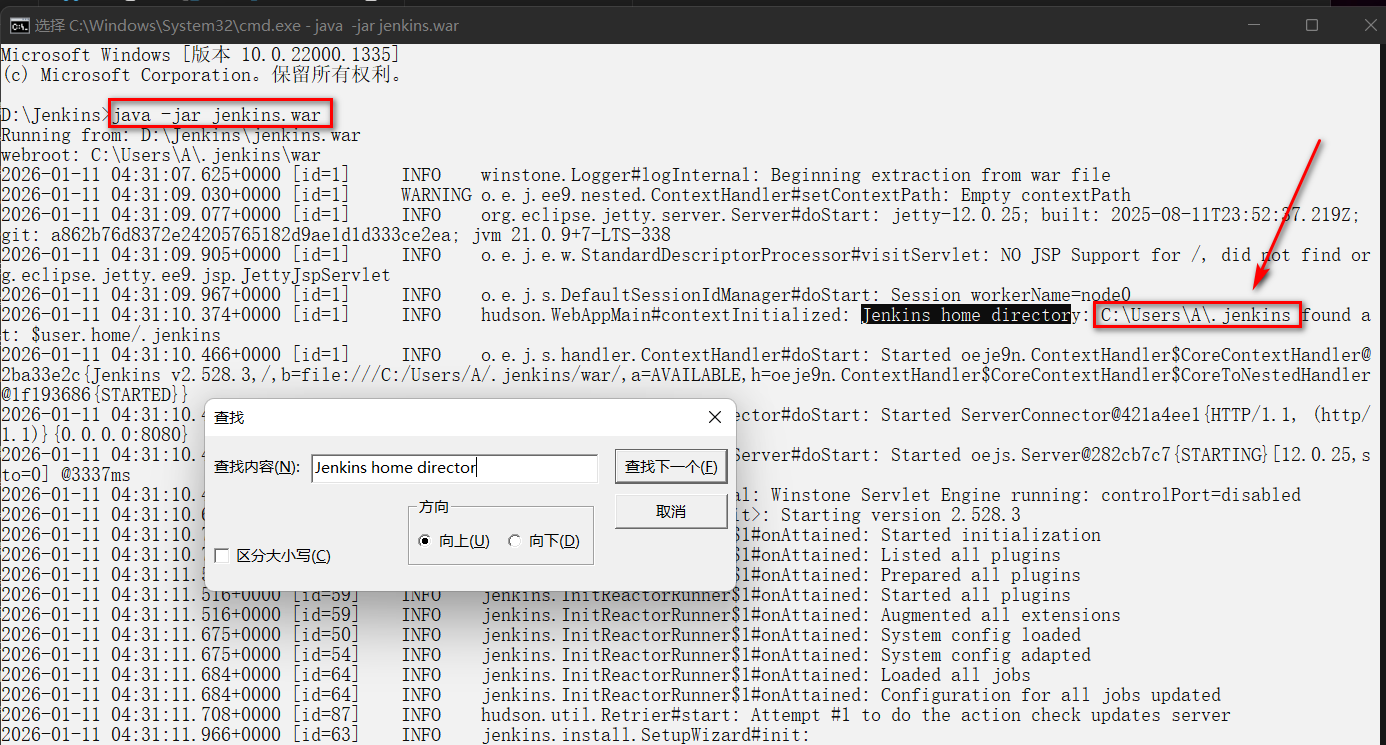Image resolution: width=1386 pixels, height=745 pixels.
Task: Click 'jvm 21.0.9+7-LTS-338' text
Action: (571, 235)
